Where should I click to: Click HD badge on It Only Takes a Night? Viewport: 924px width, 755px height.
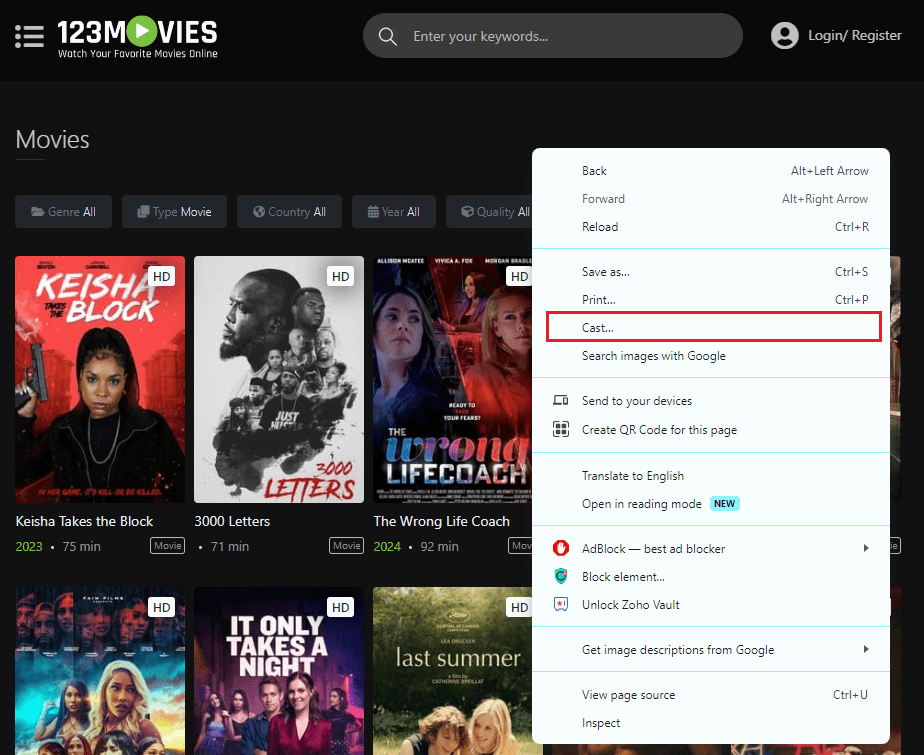pyautogui.click(x=341, y=608)
